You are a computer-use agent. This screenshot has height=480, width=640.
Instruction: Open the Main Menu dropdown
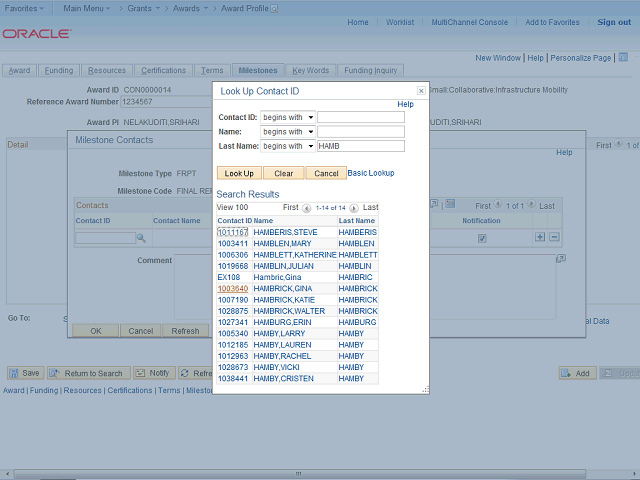click(x=85, y=8)
